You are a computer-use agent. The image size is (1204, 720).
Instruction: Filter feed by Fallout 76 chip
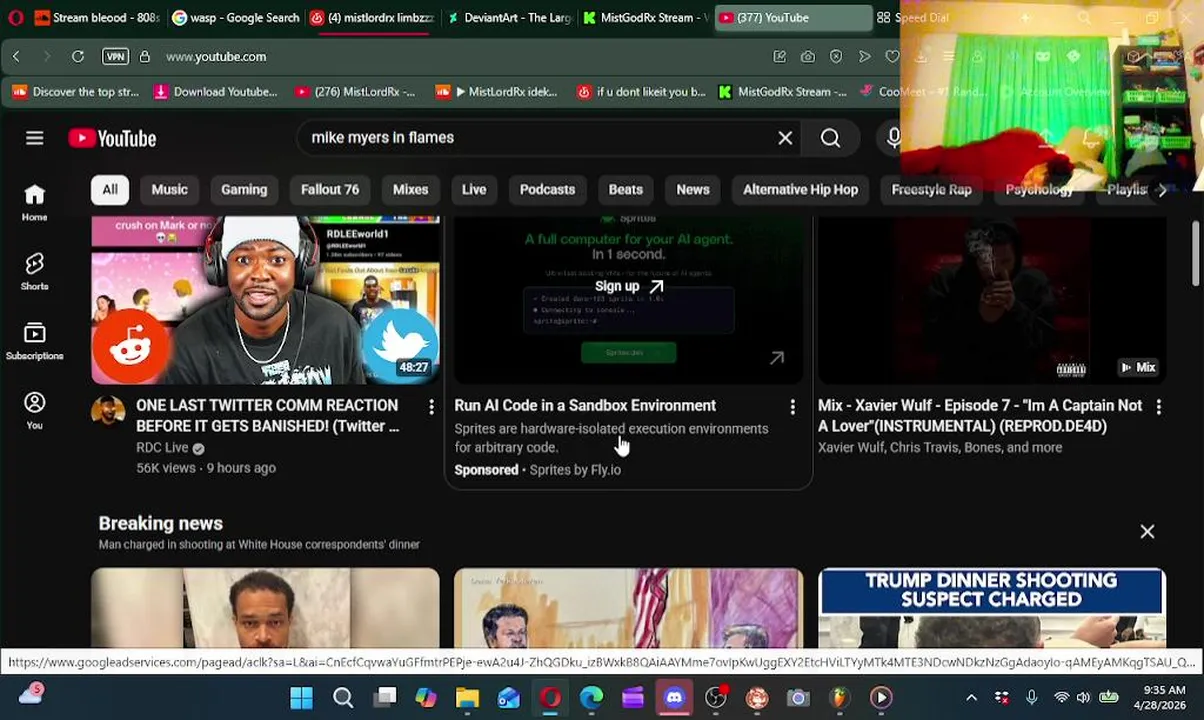click(330, 190)
